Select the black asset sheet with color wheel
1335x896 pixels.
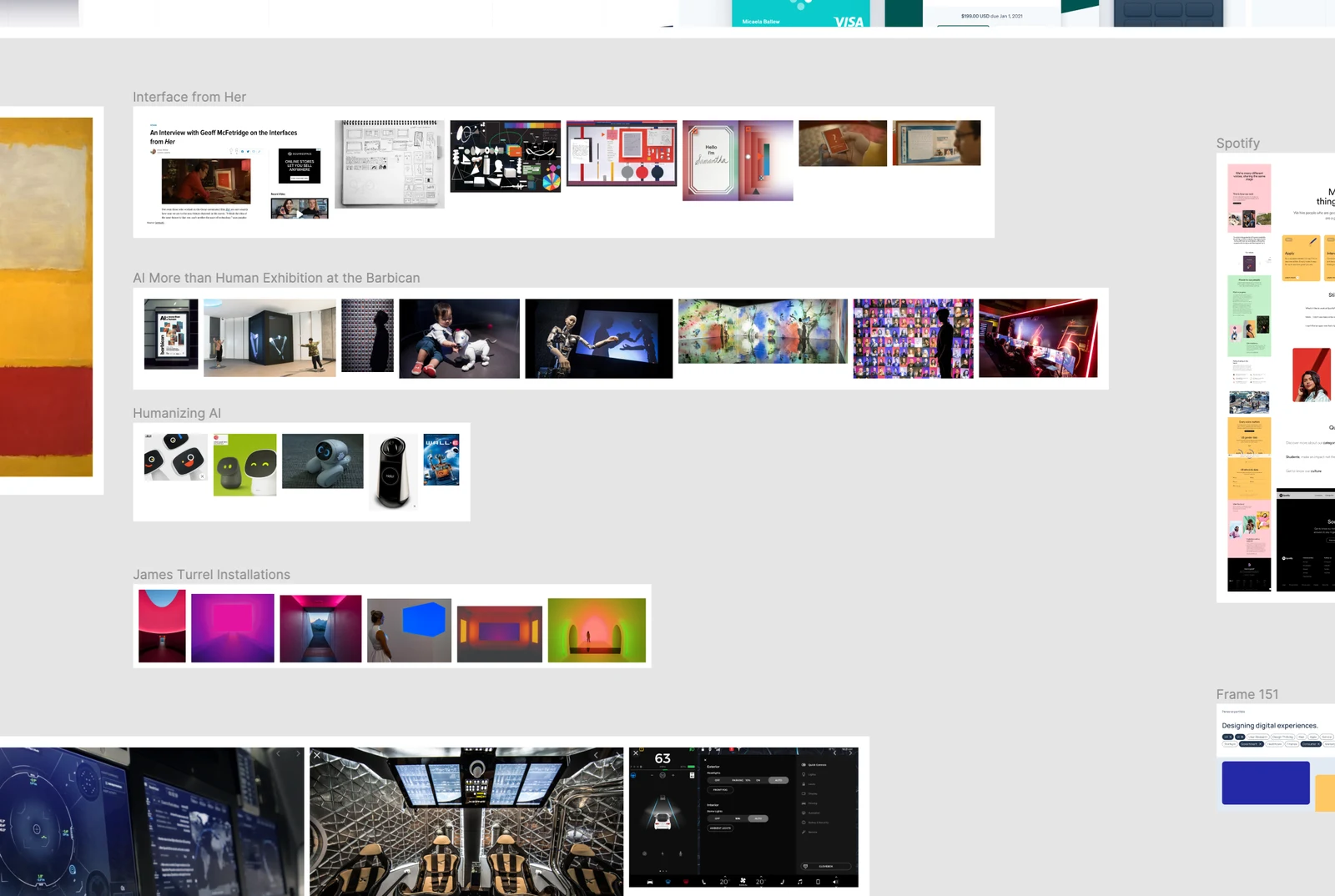[506, 156]
